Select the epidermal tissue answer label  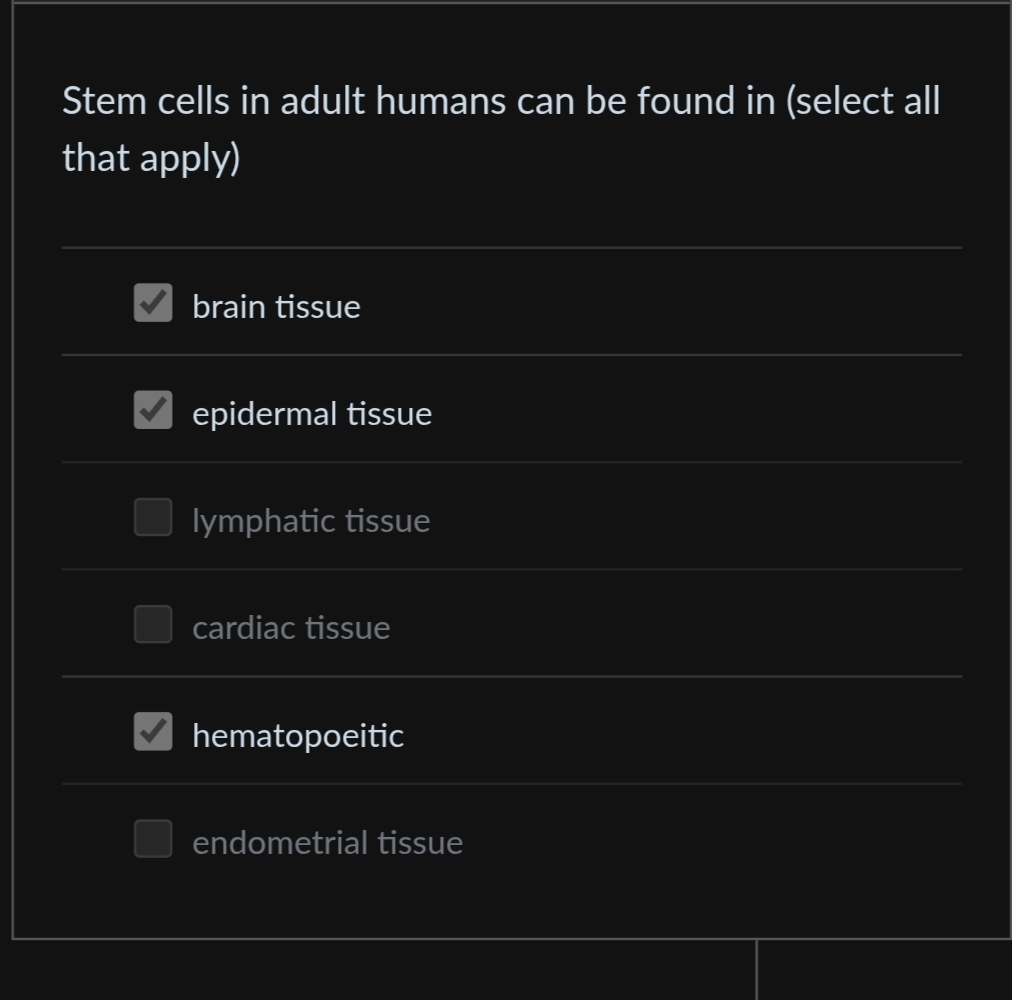[312, 413]
